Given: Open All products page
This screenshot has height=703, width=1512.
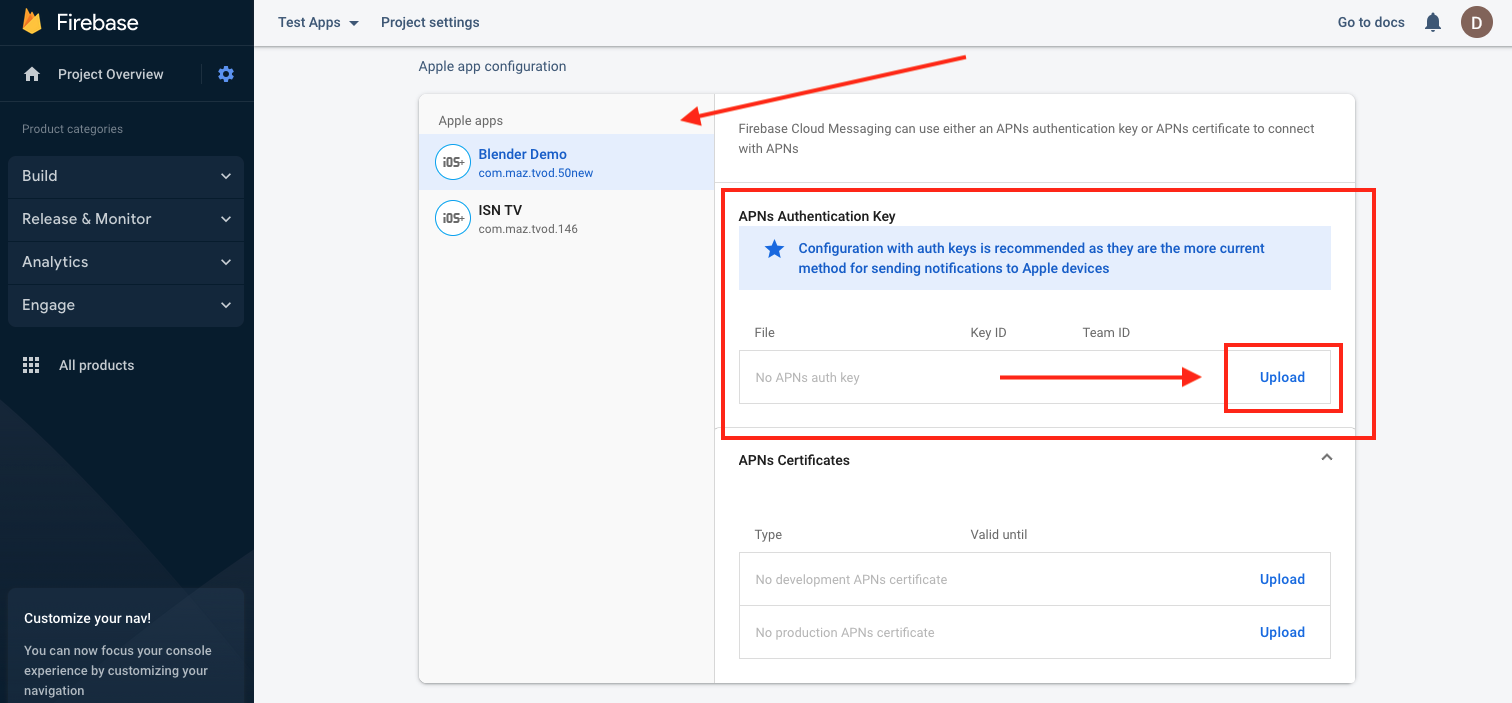Looking at the screenshot, I should point(96,365).
